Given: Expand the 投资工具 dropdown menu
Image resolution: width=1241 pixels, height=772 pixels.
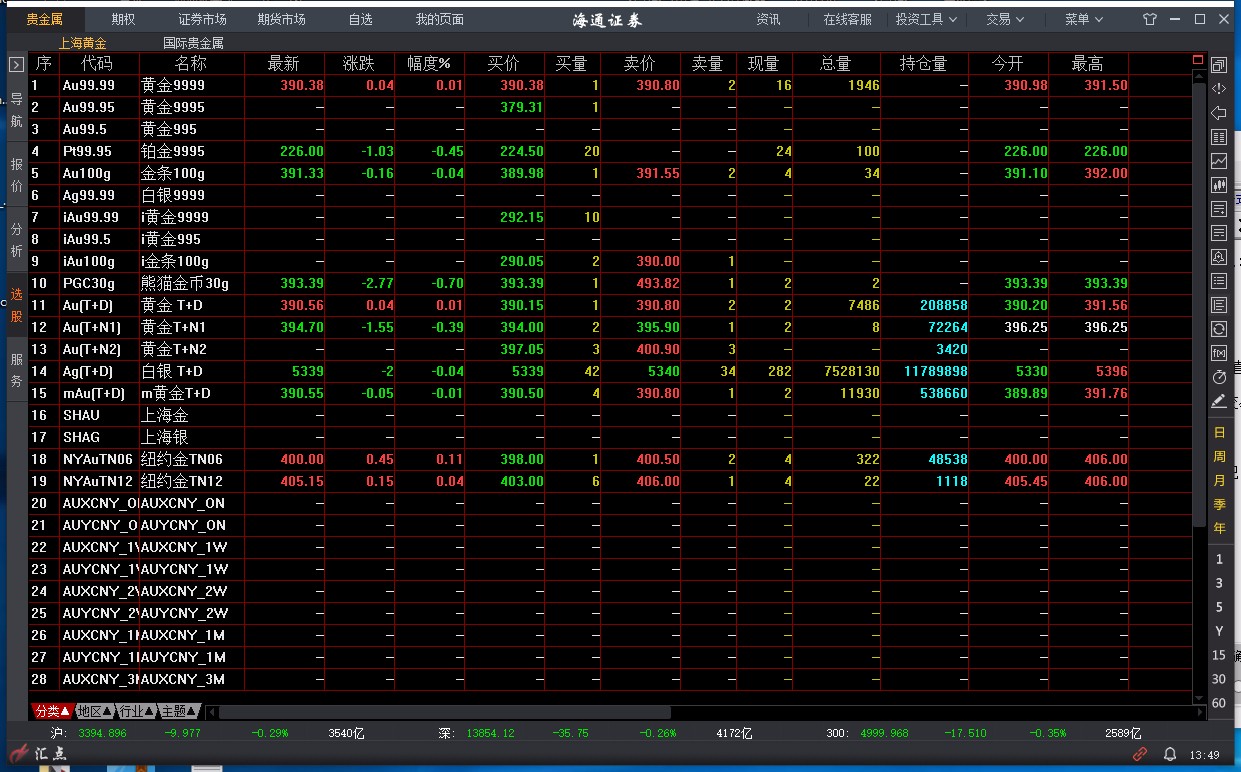Looking at the screenshot, I should tap(926, 19).
